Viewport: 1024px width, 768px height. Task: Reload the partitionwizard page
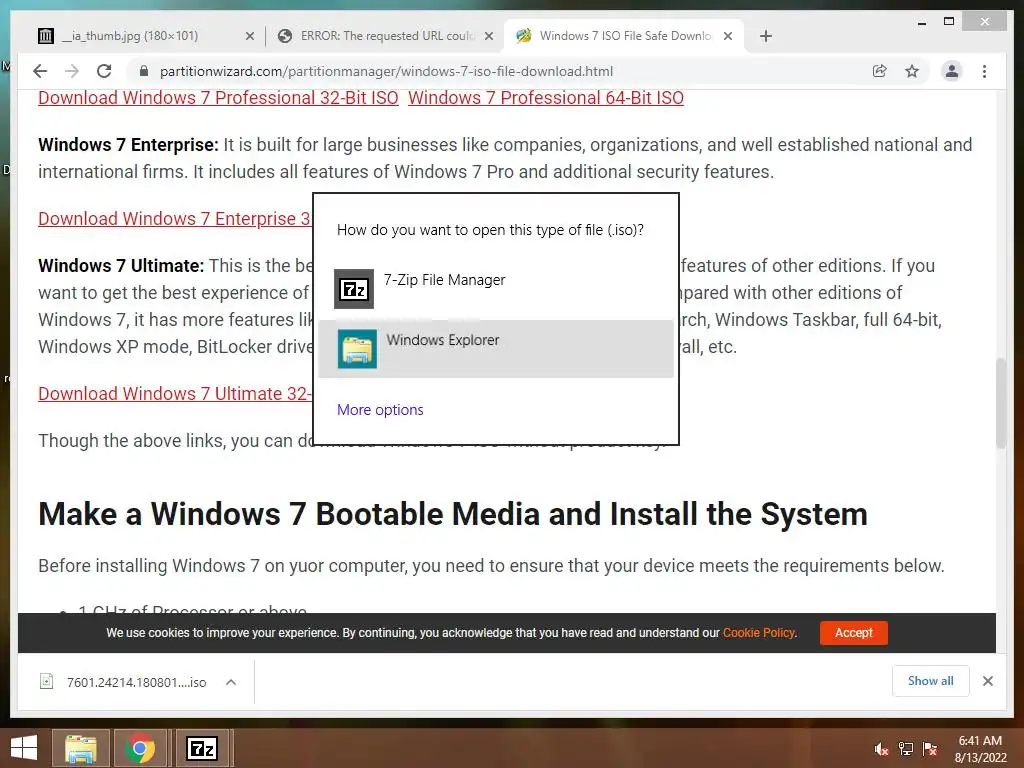[104, 71]
